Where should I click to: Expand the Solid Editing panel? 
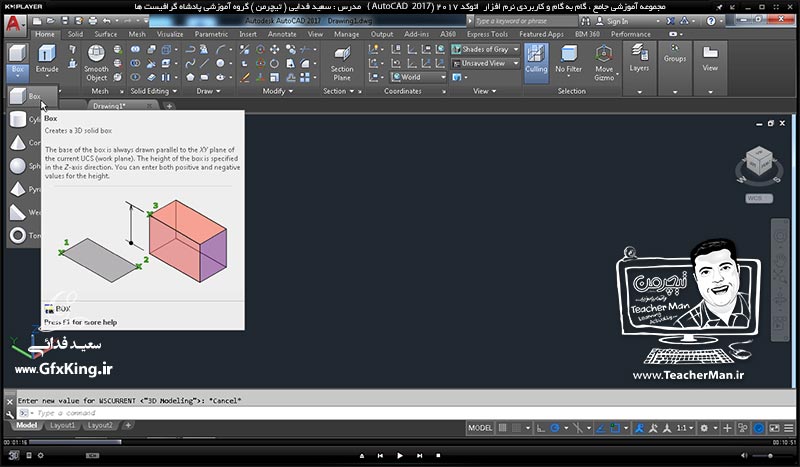pyautogui.click(x=153, y=91)
